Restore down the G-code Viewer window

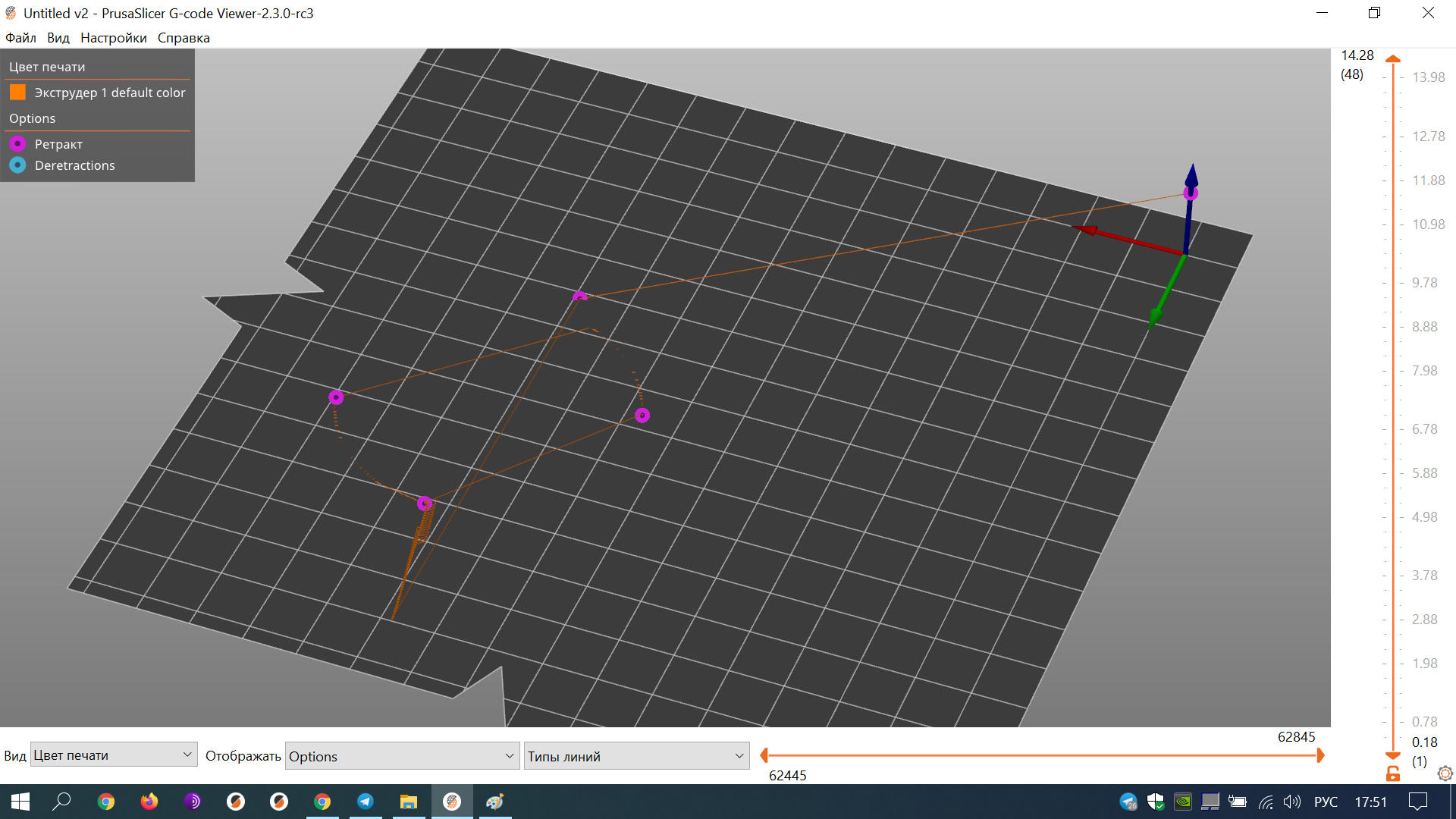[1374, 13]
